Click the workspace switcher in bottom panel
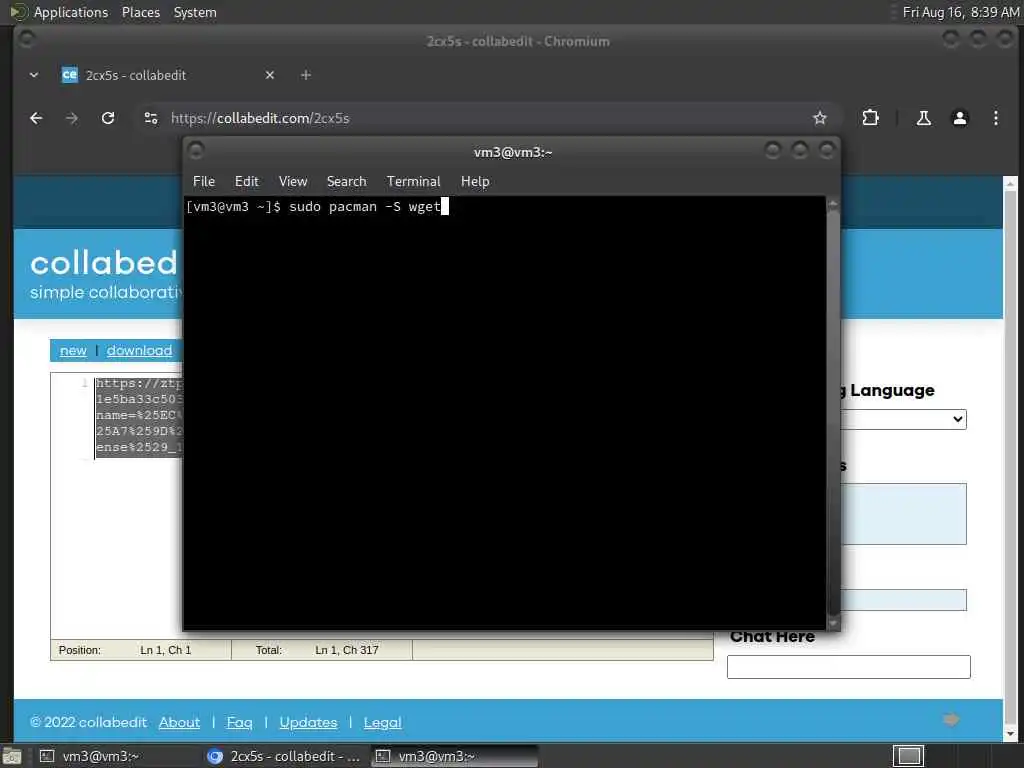The image size is (1024, 768). pos(908,756)
